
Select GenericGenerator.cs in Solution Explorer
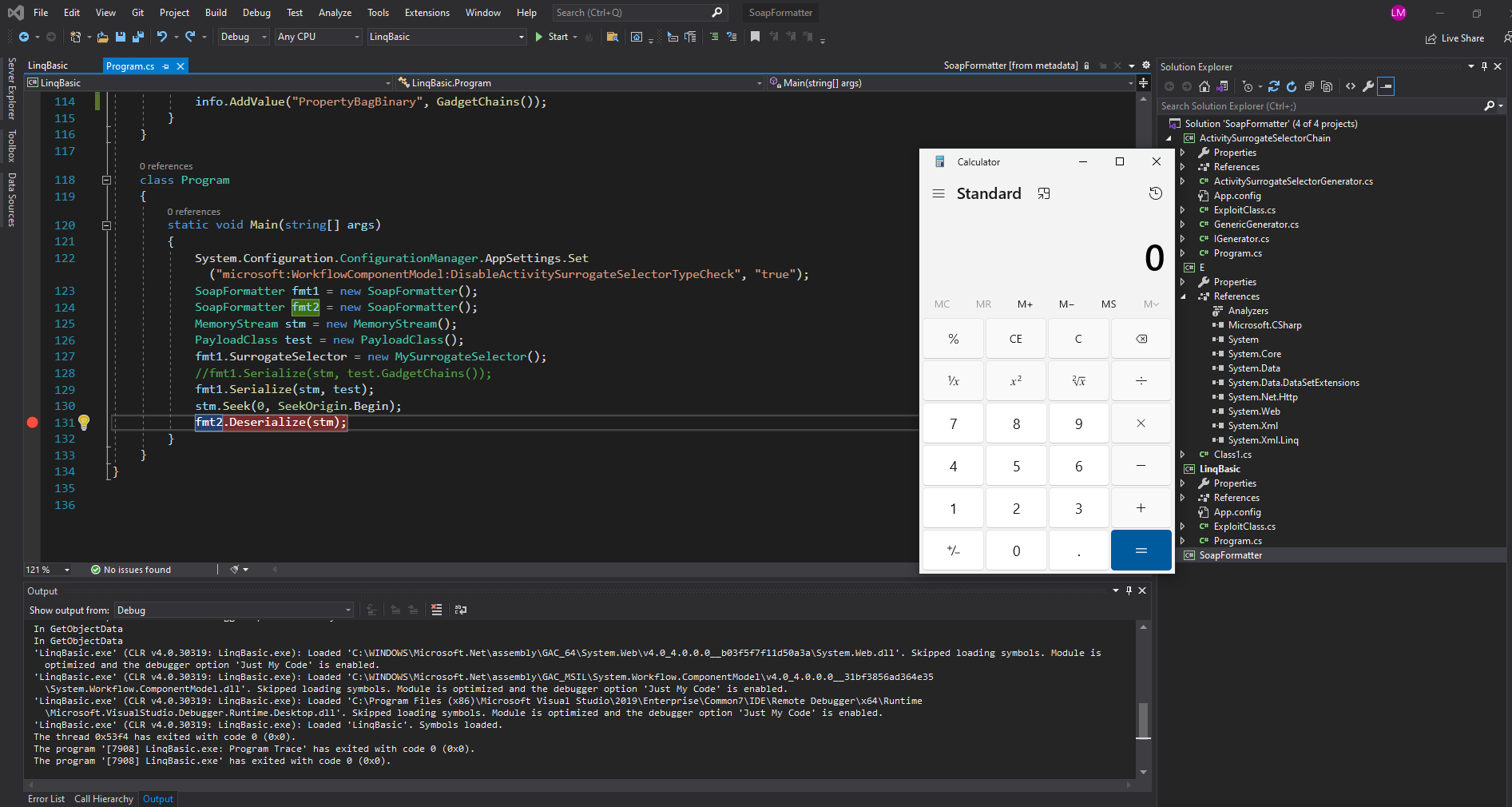tap(1256, 225)
